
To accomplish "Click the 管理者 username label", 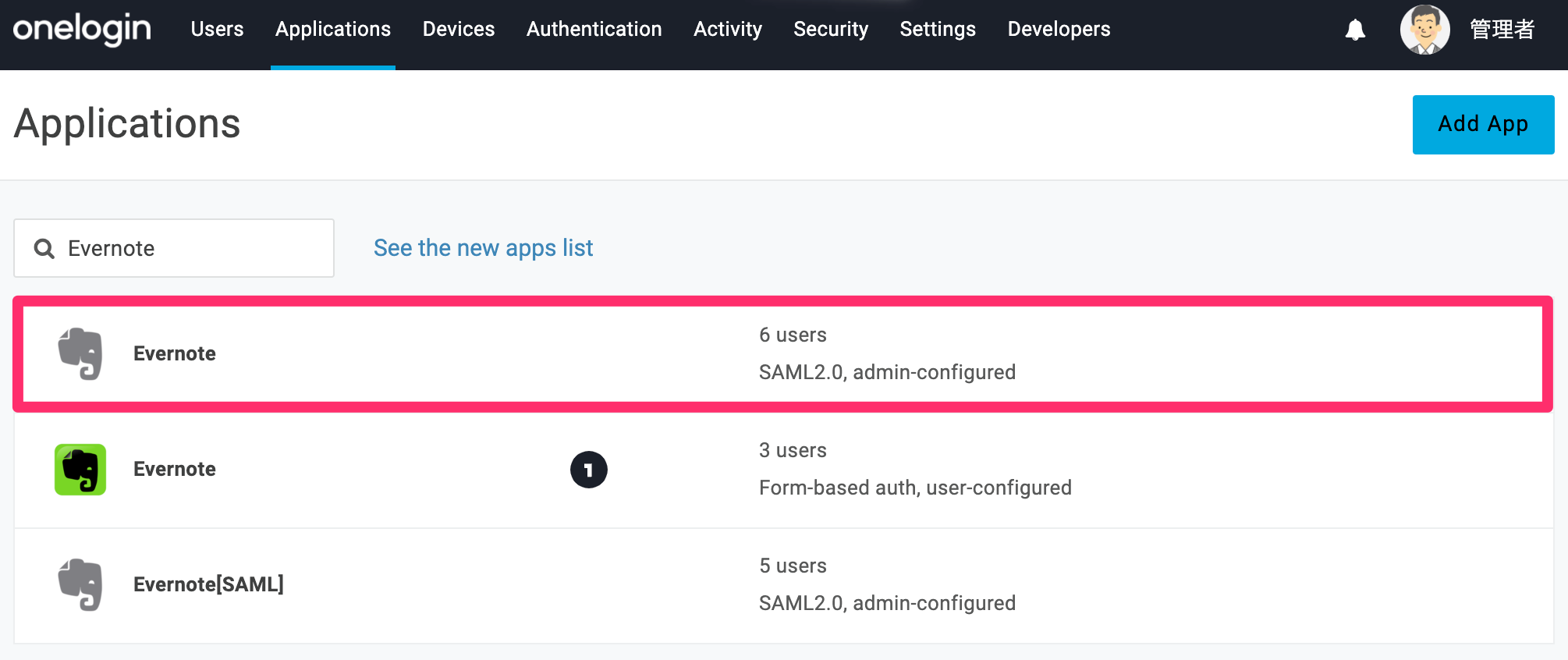I will tap(1502, 30).
